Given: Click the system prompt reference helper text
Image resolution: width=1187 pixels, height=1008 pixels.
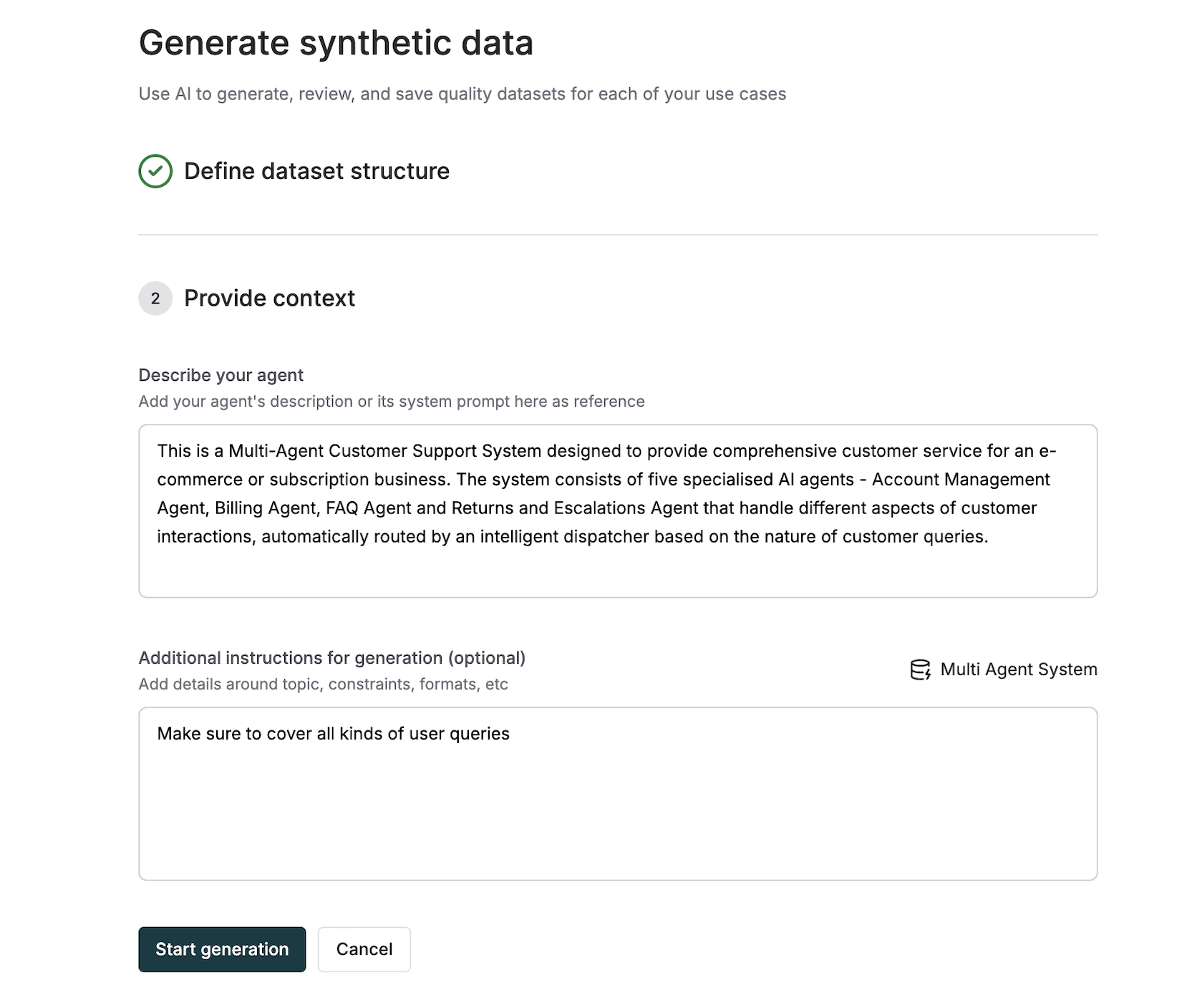Looking at the screenshot, I should click(x=392, y=402).
